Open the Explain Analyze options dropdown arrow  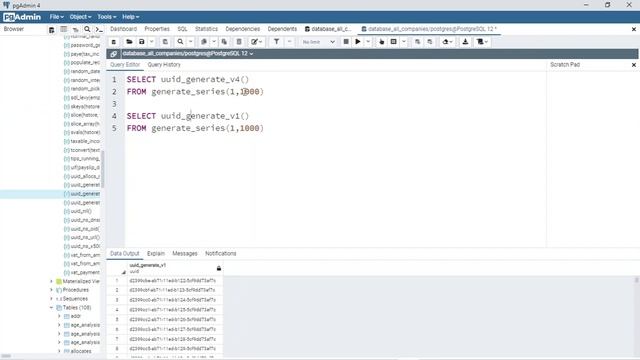(x=404, y=42)
